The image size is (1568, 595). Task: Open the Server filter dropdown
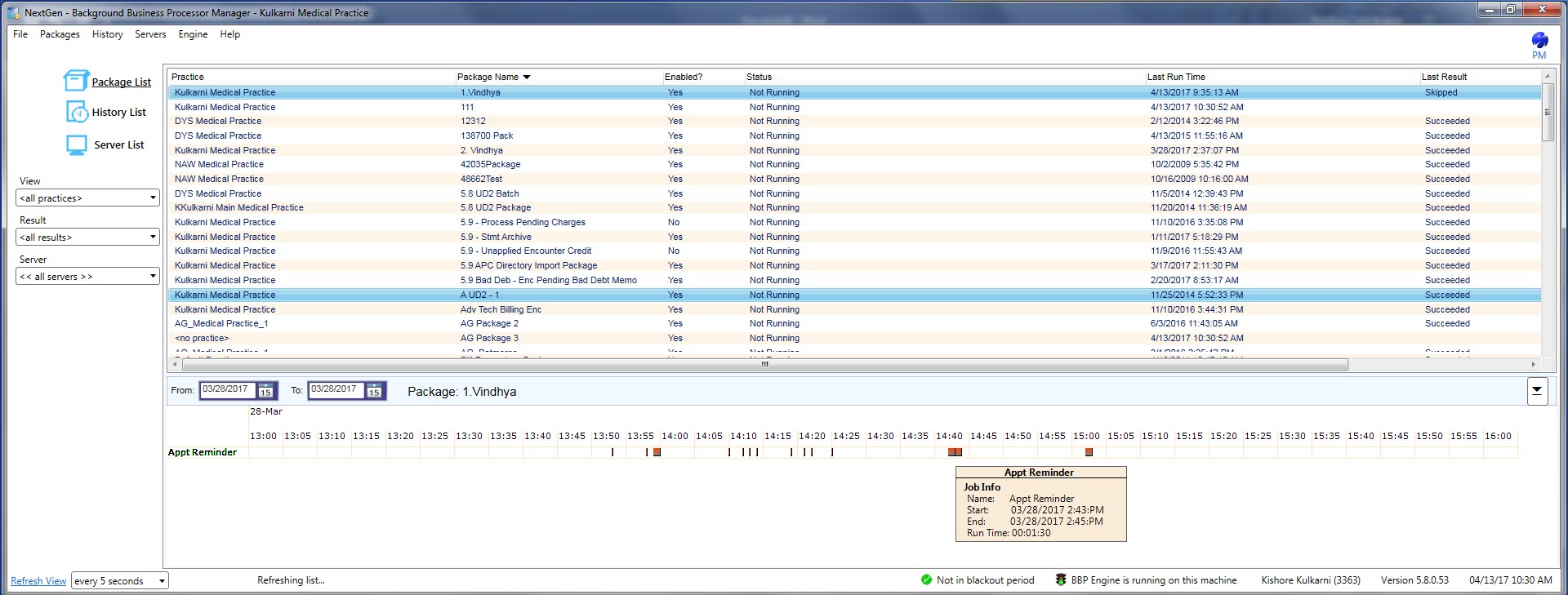point(87,276)
